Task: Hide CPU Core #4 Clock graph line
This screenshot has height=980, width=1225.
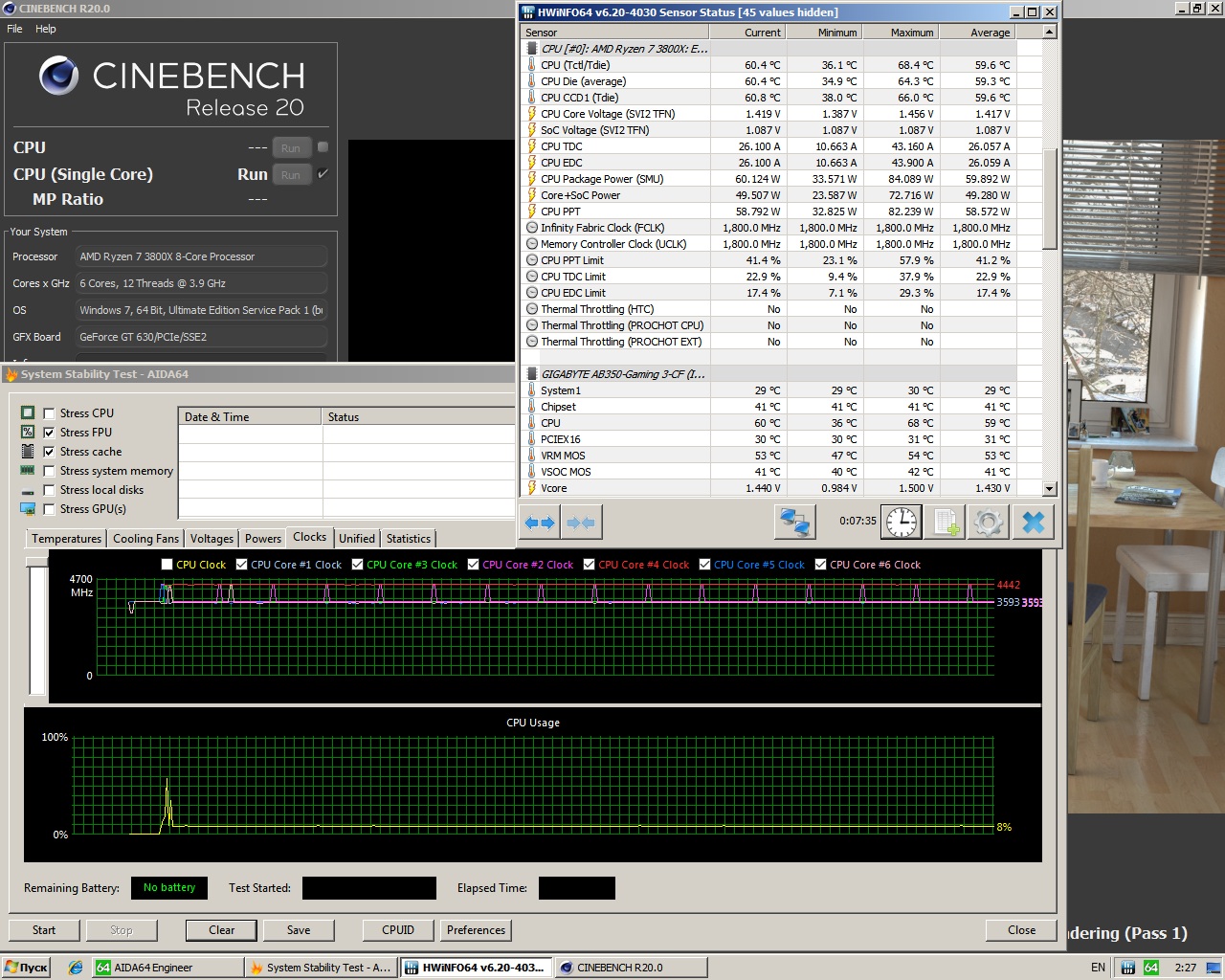Action: click(590, 565)
